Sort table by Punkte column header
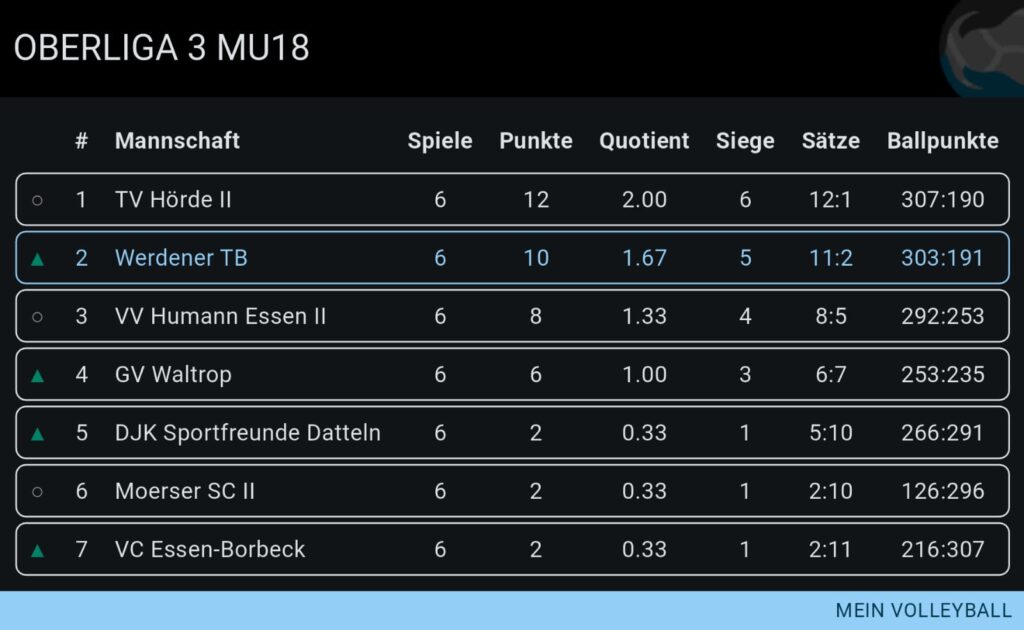The height and width of the screenshot is (630, 1024). coord(536,141)
